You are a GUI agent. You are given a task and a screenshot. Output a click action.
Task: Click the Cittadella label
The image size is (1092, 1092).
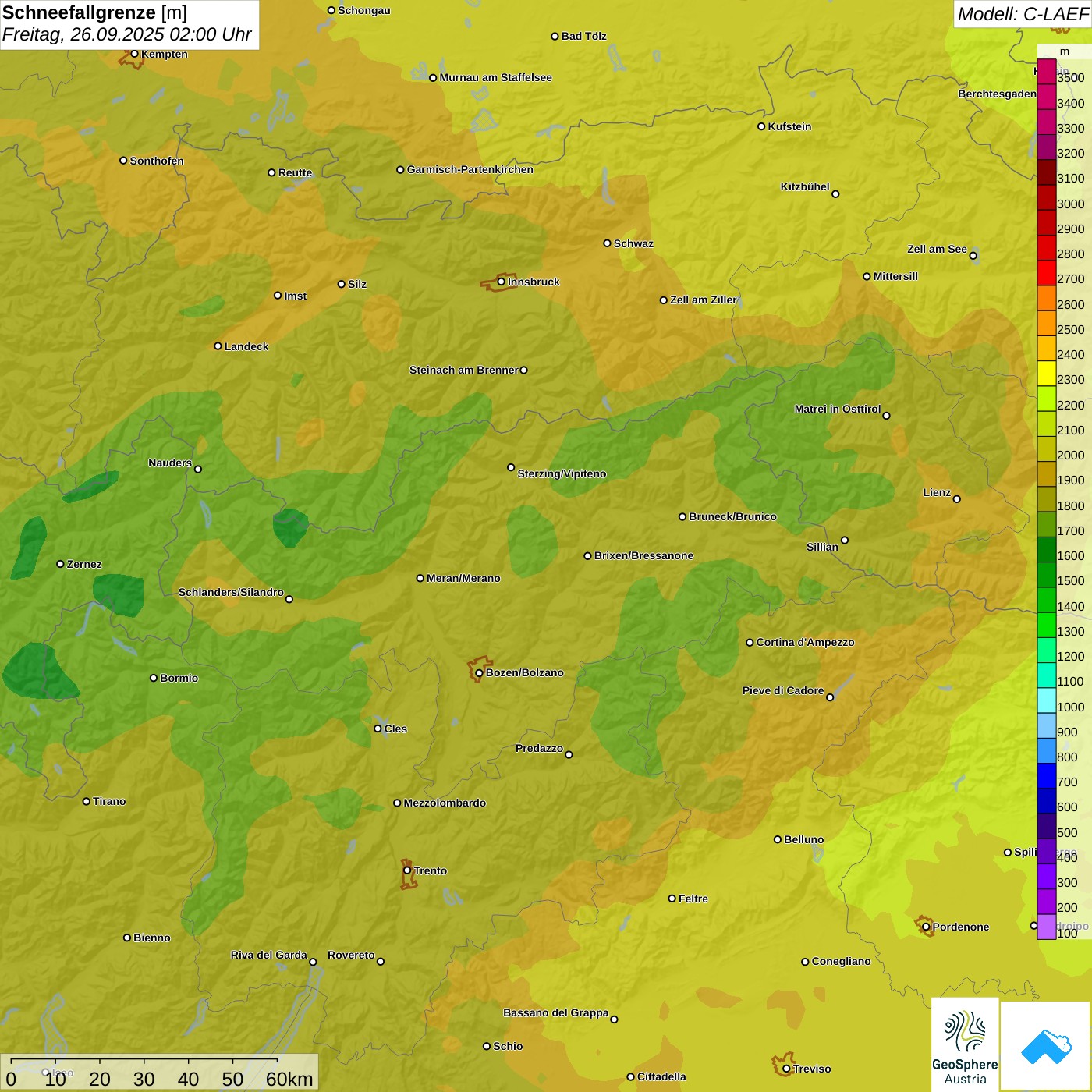[x=662, y=1076]
